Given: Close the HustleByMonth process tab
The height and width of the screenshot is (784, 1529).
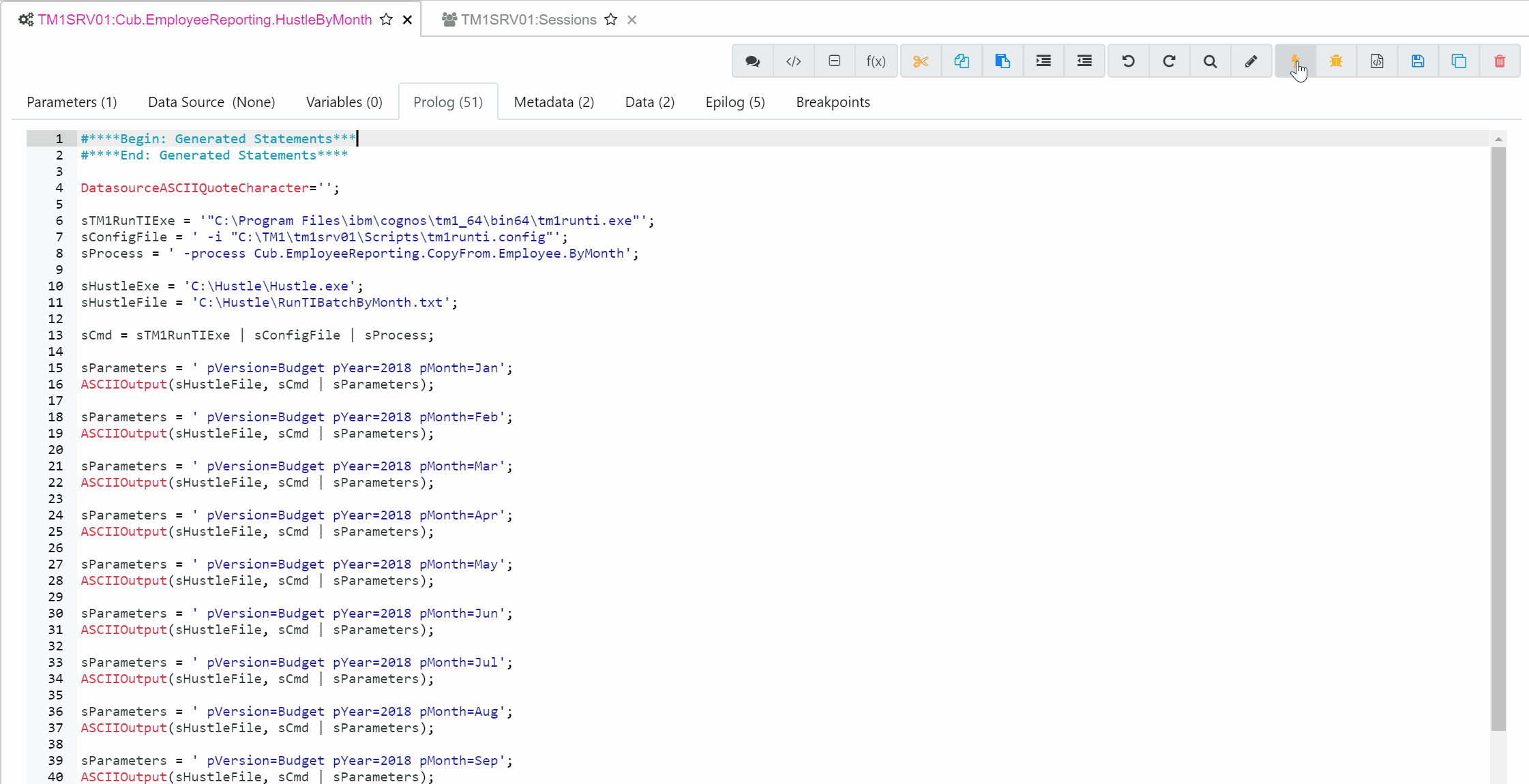Looking at the screenshot, I should point(407,20).
